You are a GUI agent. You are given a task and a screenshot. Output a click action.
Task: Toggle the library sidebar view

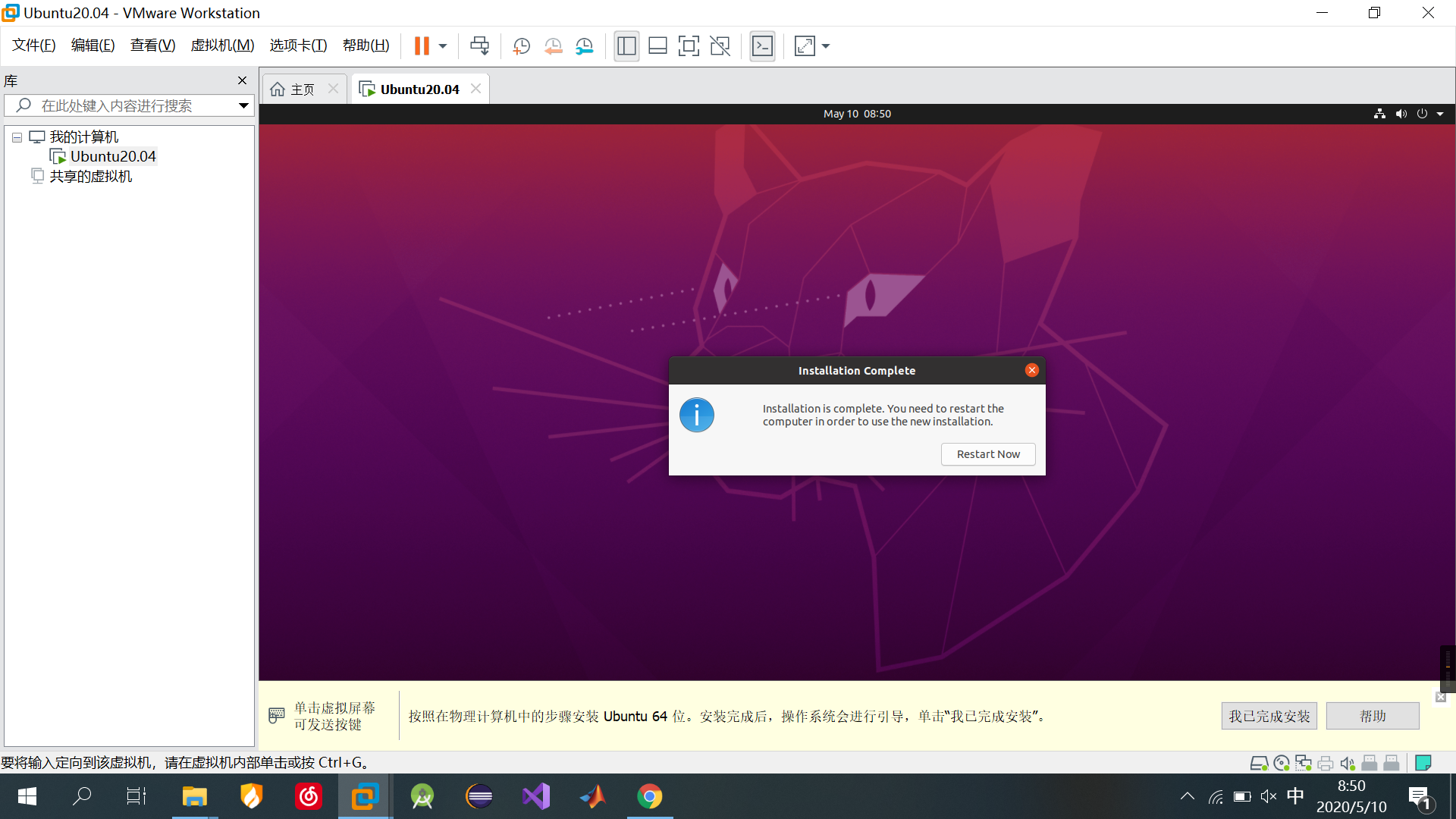626,46
